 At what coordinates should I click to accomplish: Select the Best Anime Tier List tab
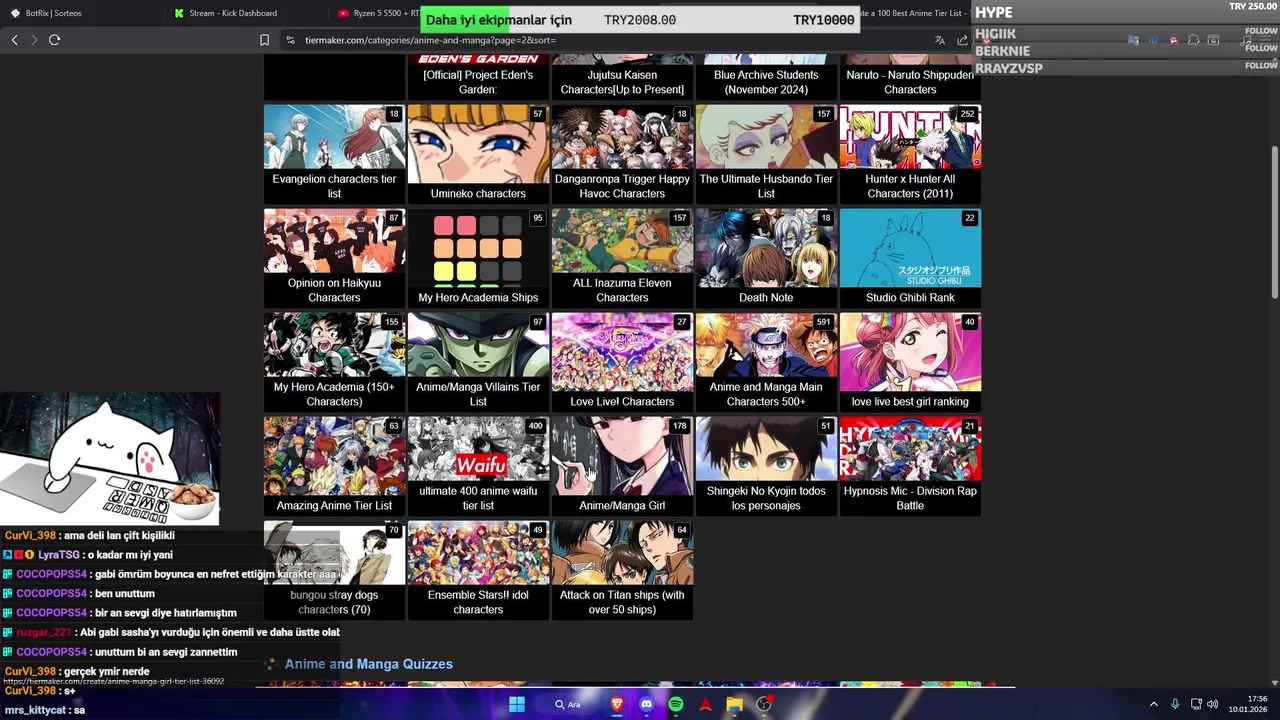tap(915, 13)
